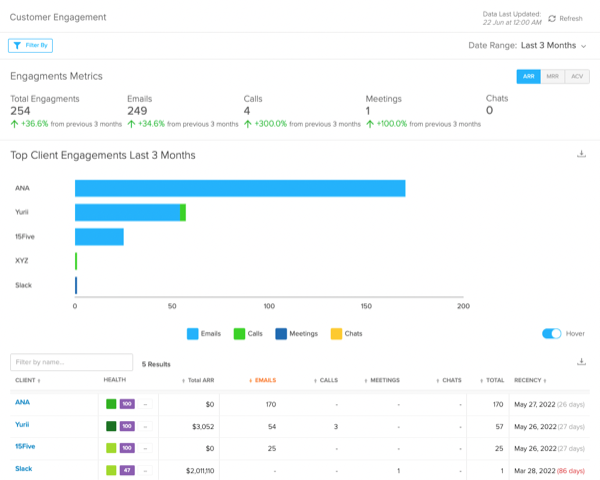
Task: Toggle Calls legend series visibility
Action: tap(240, 334)
